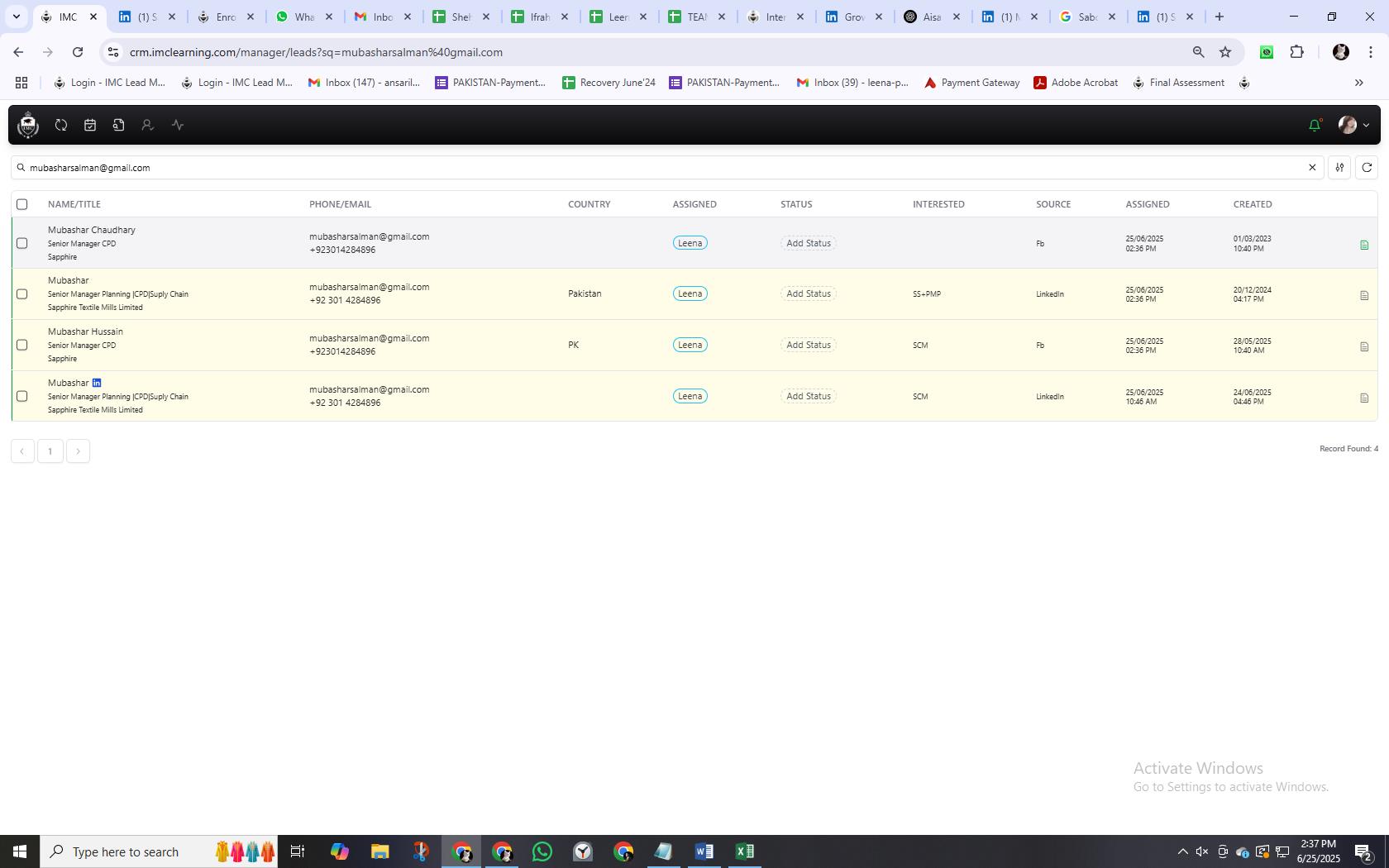Open the tab search dropdown arrow in Chrome

pyautogui.click(x=16, y=17)
